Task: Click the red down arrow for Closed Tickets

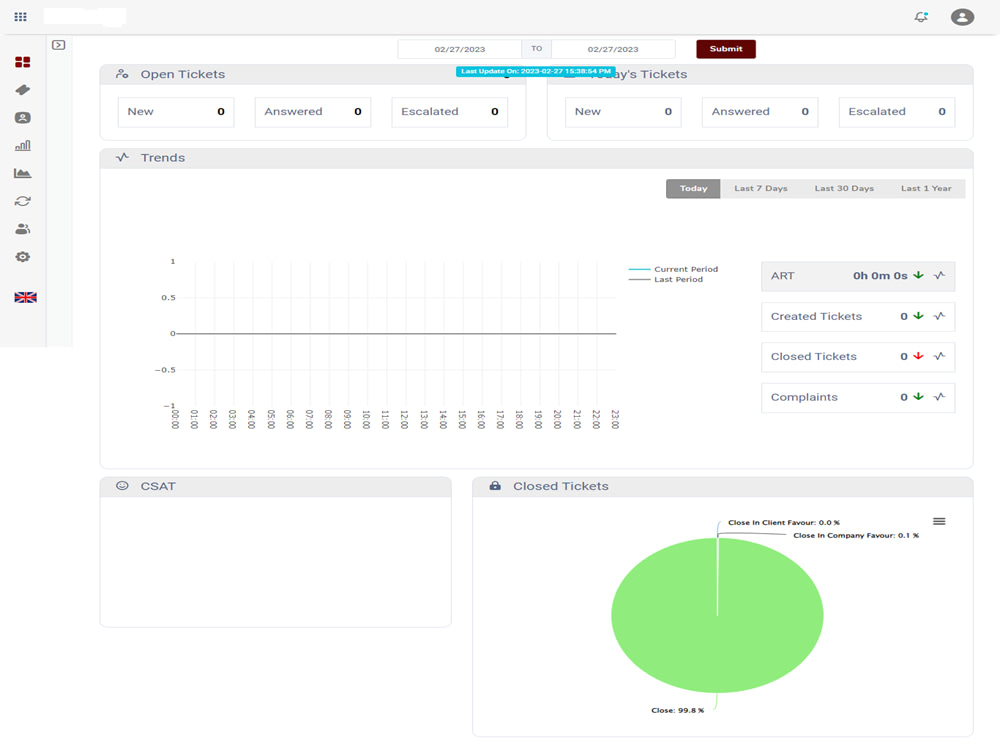Action: [x=918, y=356]
